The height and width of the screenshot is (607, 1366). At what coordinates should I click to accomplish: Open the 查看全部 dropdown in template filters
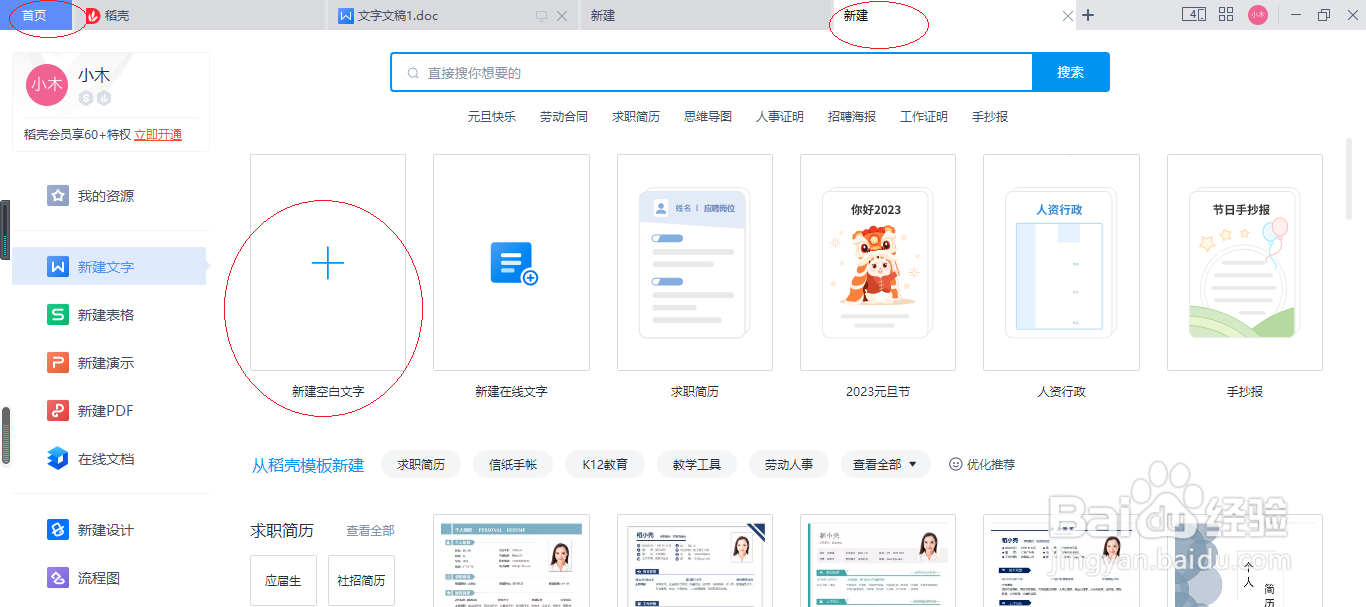pos(884,464)
